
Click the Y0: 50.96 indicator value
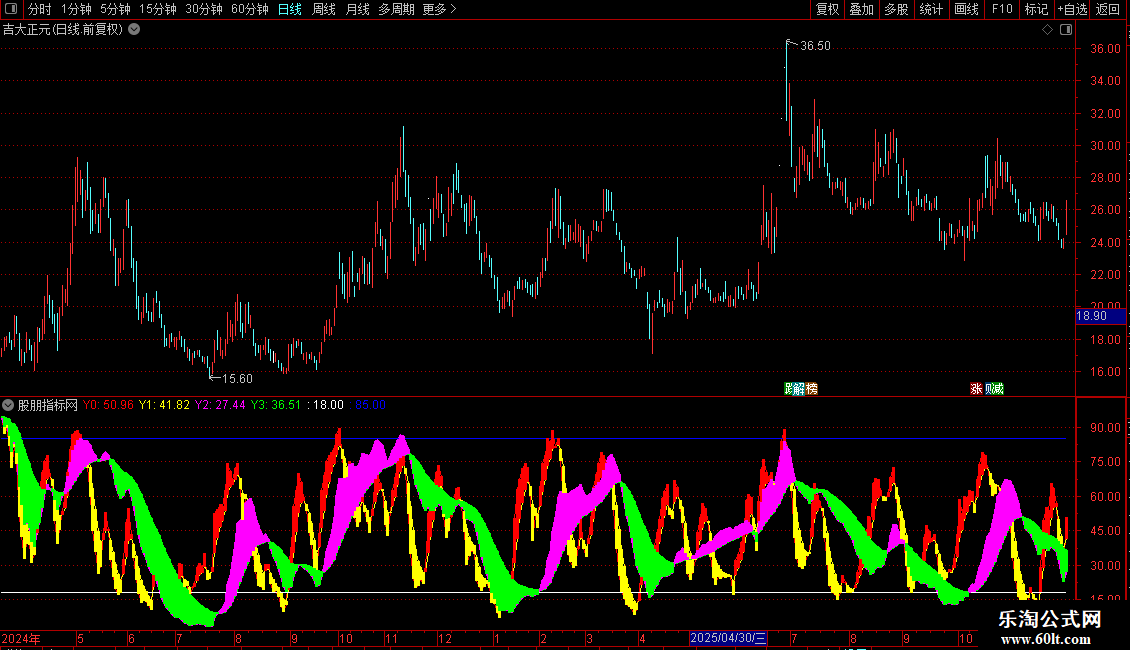(x=108, y=405)
